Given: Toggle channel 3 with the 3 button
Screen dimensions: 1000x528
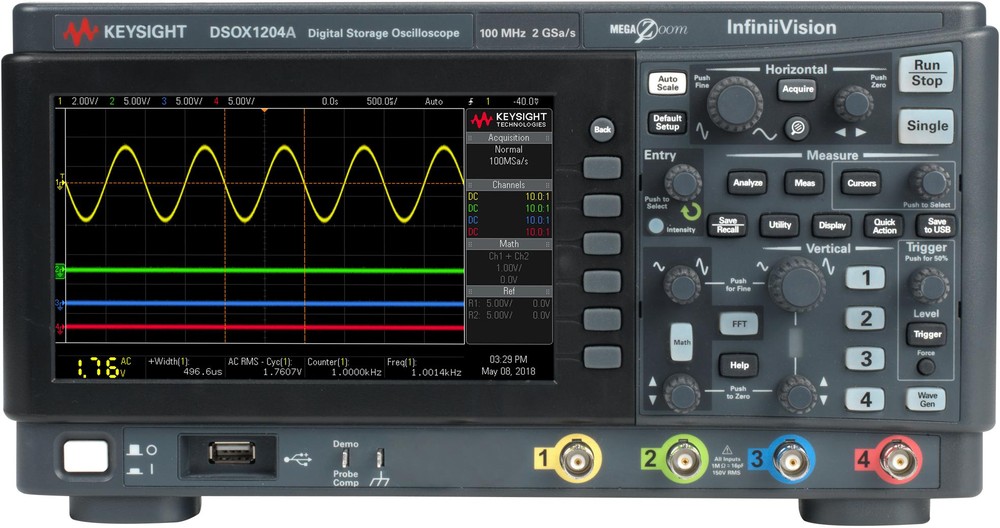Looking at the screenshot, I should coord(865,359).
